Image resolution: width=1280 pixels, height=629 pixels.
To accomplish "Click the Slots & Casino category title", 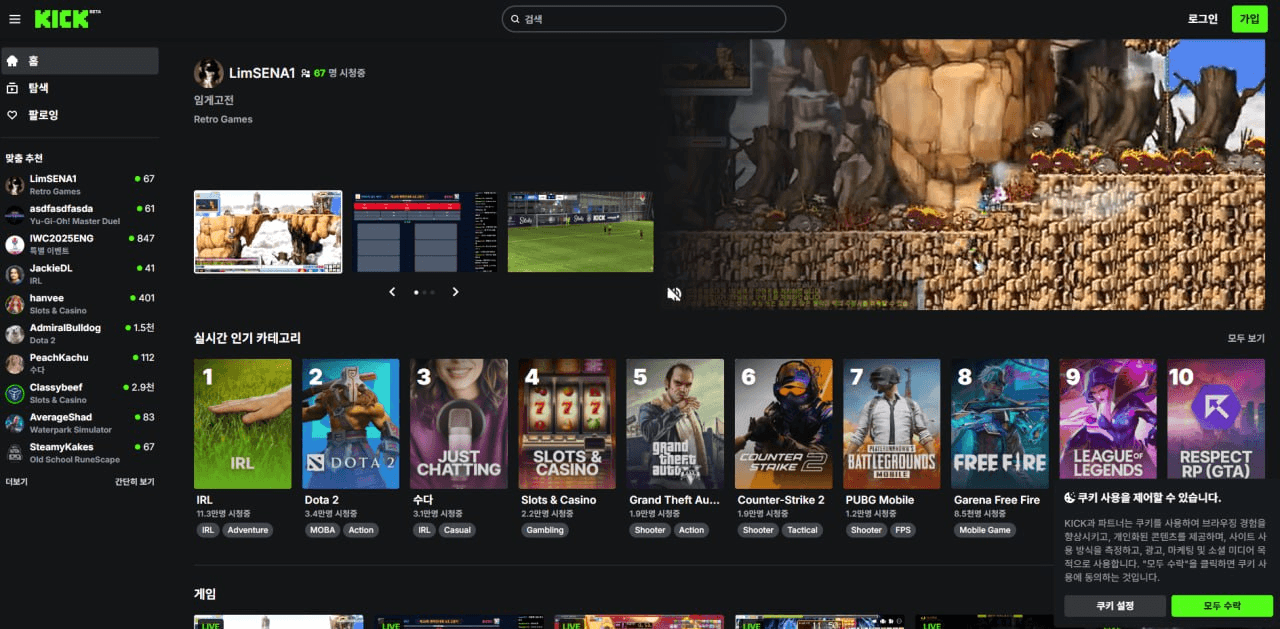I will (x=558, y=500).
